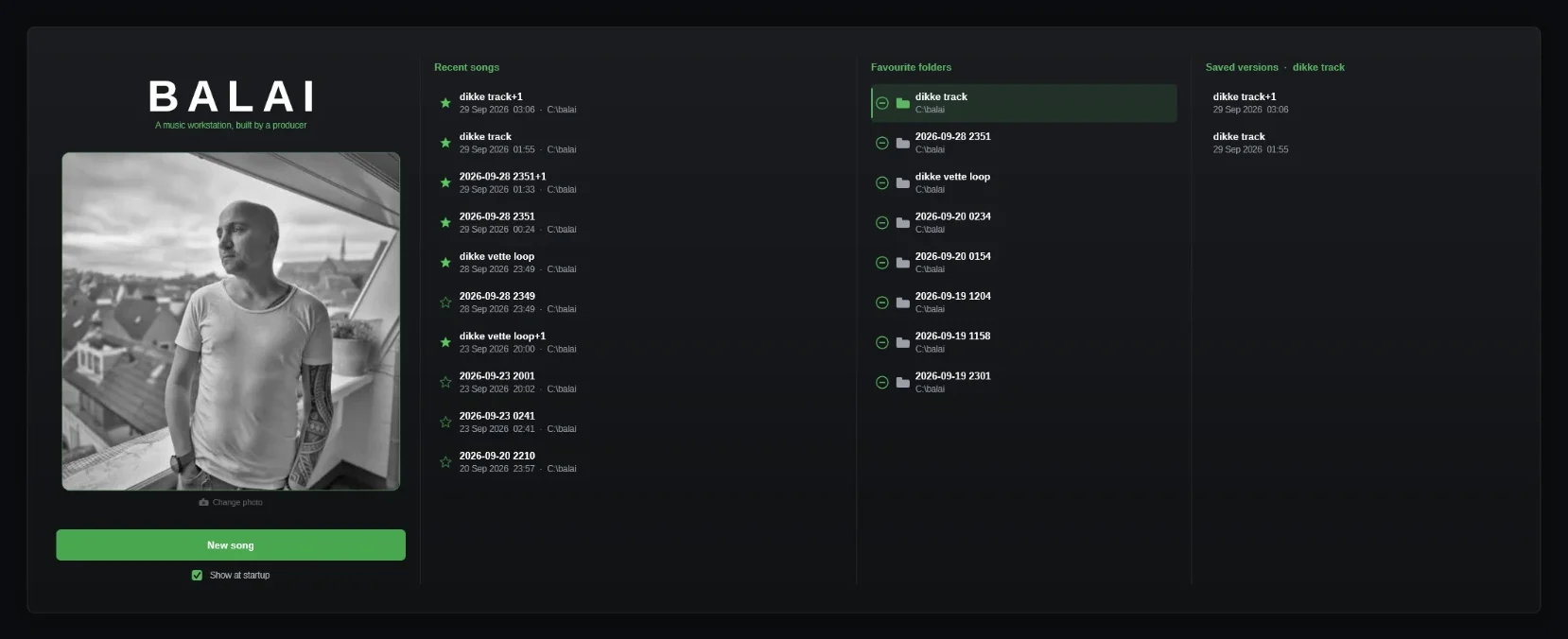Star the 2026-09-28 2349 song
Viewport: 1568px width, 639px height.
(445, 302)
